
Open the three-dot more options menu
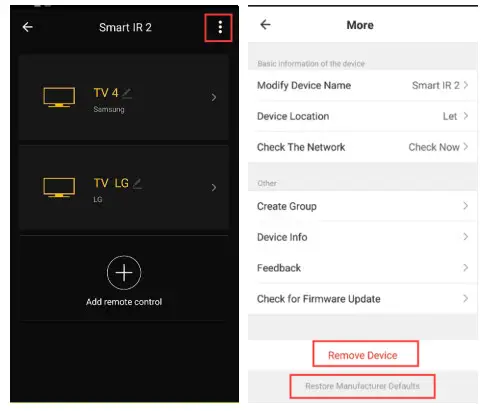click(220, 27)
